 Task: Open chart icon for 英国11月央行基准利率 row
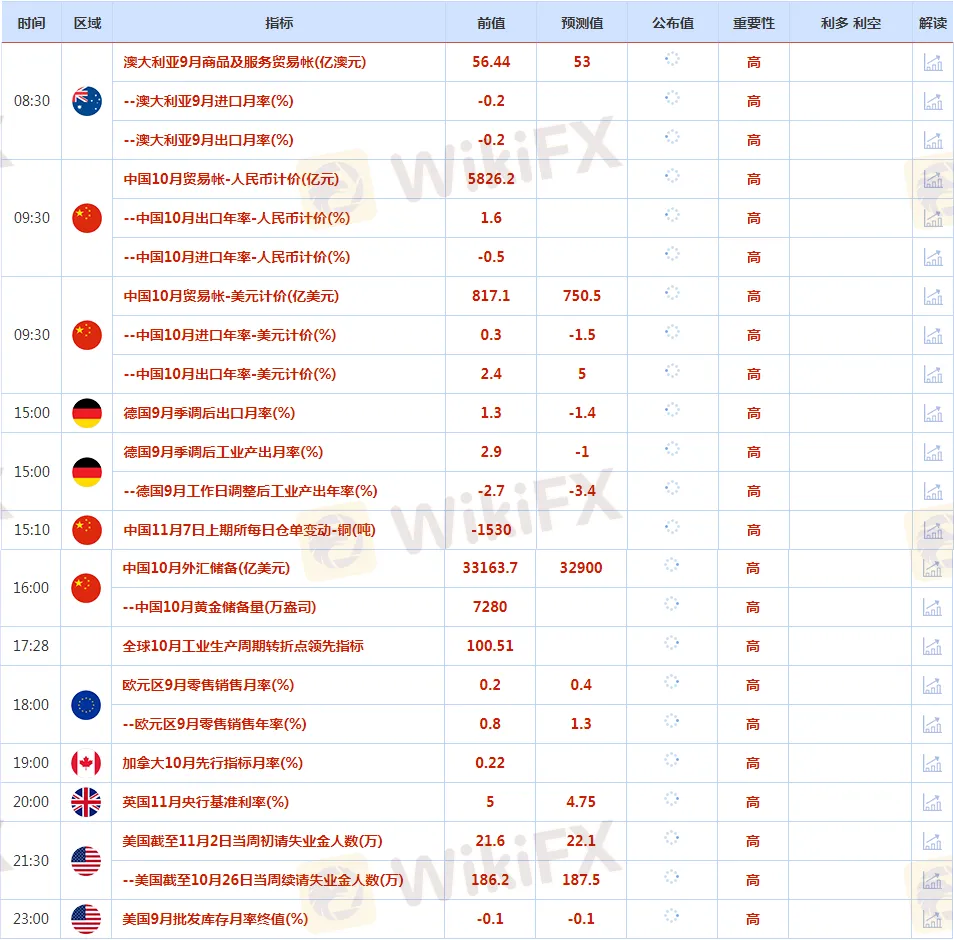pos(932,802)
